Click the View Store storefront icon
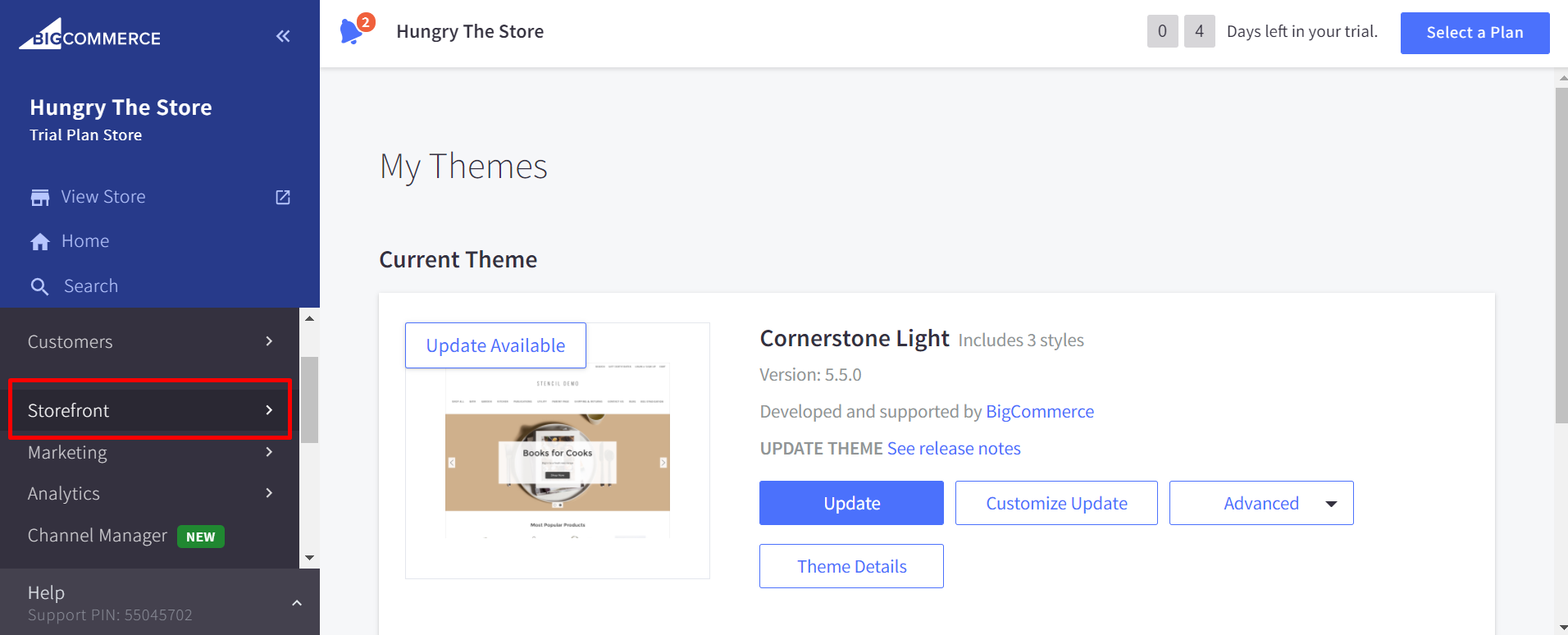1568x635 pixels. click(x=40, y=198)
